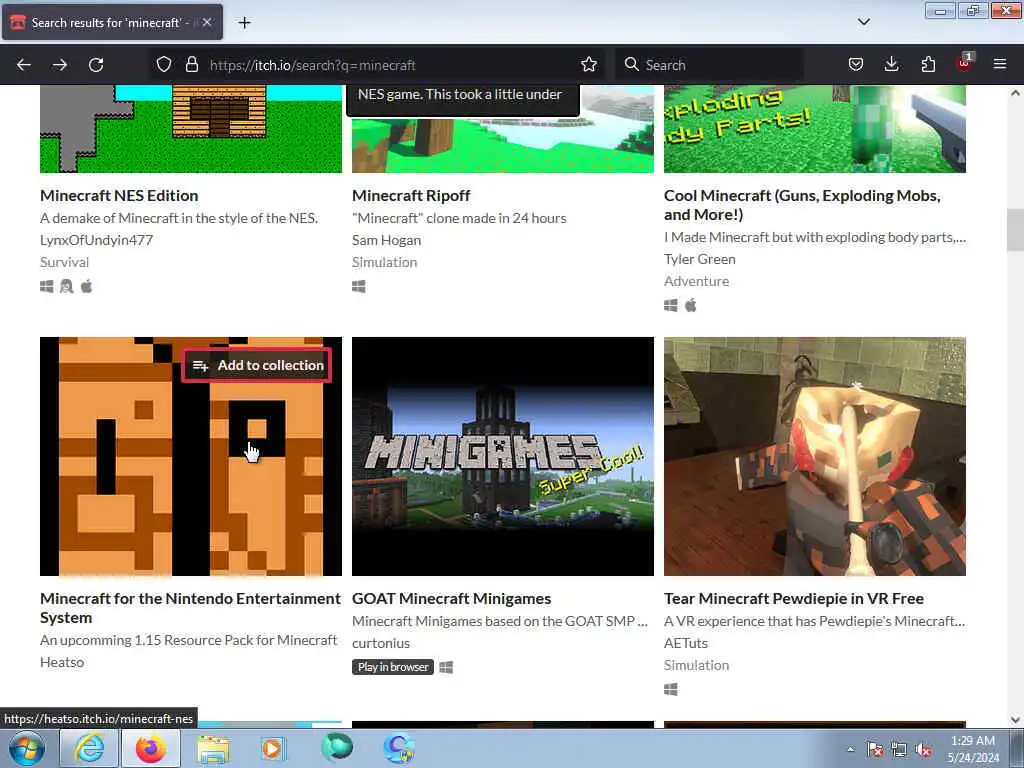The height and width of the screenshot is (768, 1024).
Task: Click Linux platform icon under Minecraft NES Edition
Action: [x=66, y=286]
